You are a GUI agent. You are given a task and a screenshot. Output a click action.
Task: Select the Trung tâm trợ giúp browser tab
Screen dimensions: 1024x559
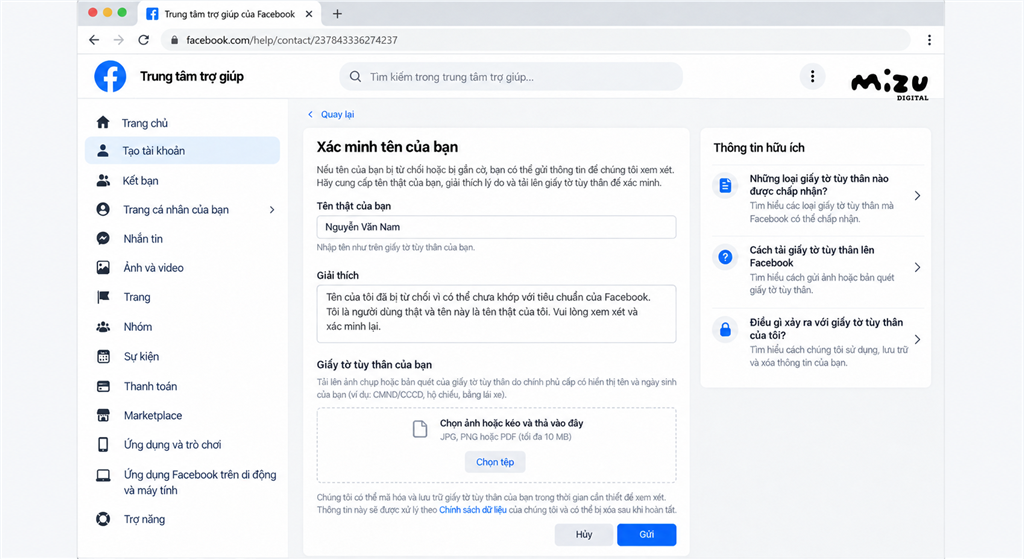pyautogui.click(x=229, y=14)
